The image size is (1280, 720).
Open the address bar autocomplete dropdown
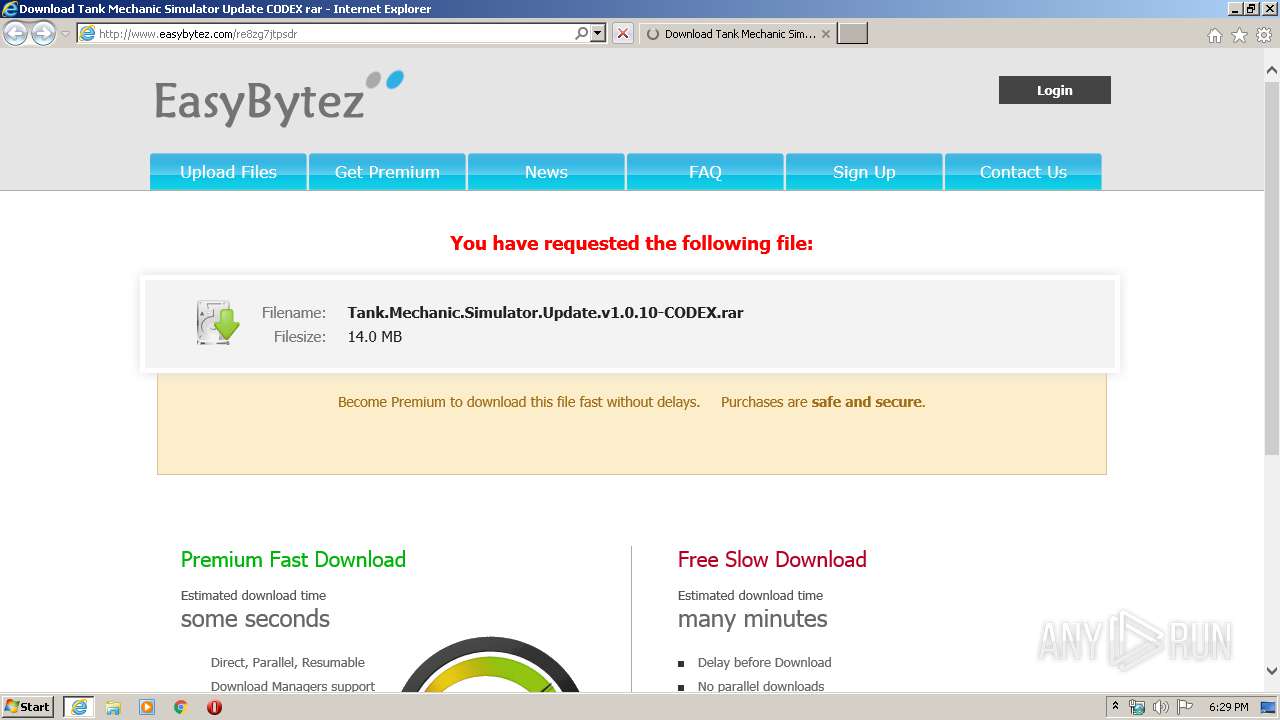598,33
